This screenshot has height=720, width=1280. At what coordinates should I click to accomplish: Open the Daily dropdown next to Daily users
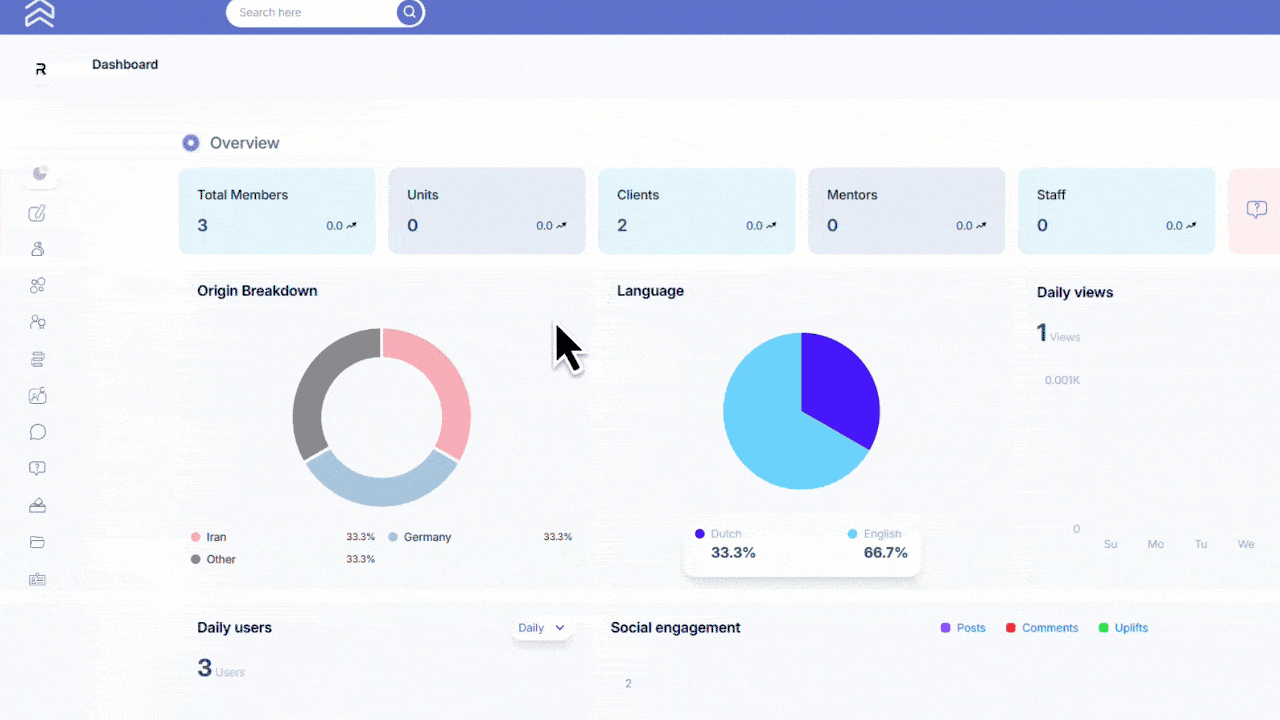(541, 627)
